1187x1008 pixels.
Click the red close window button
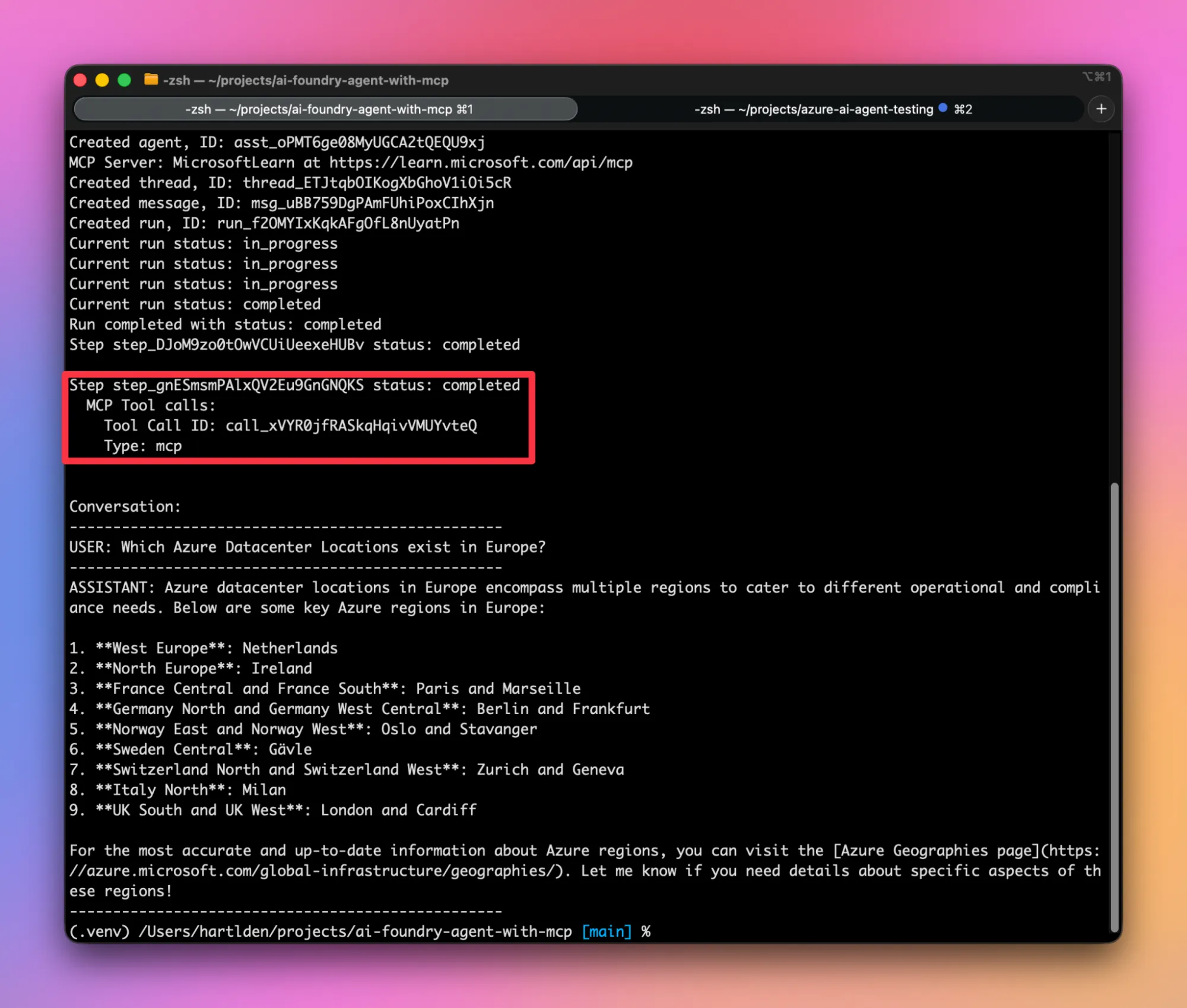tap(80, 80)
